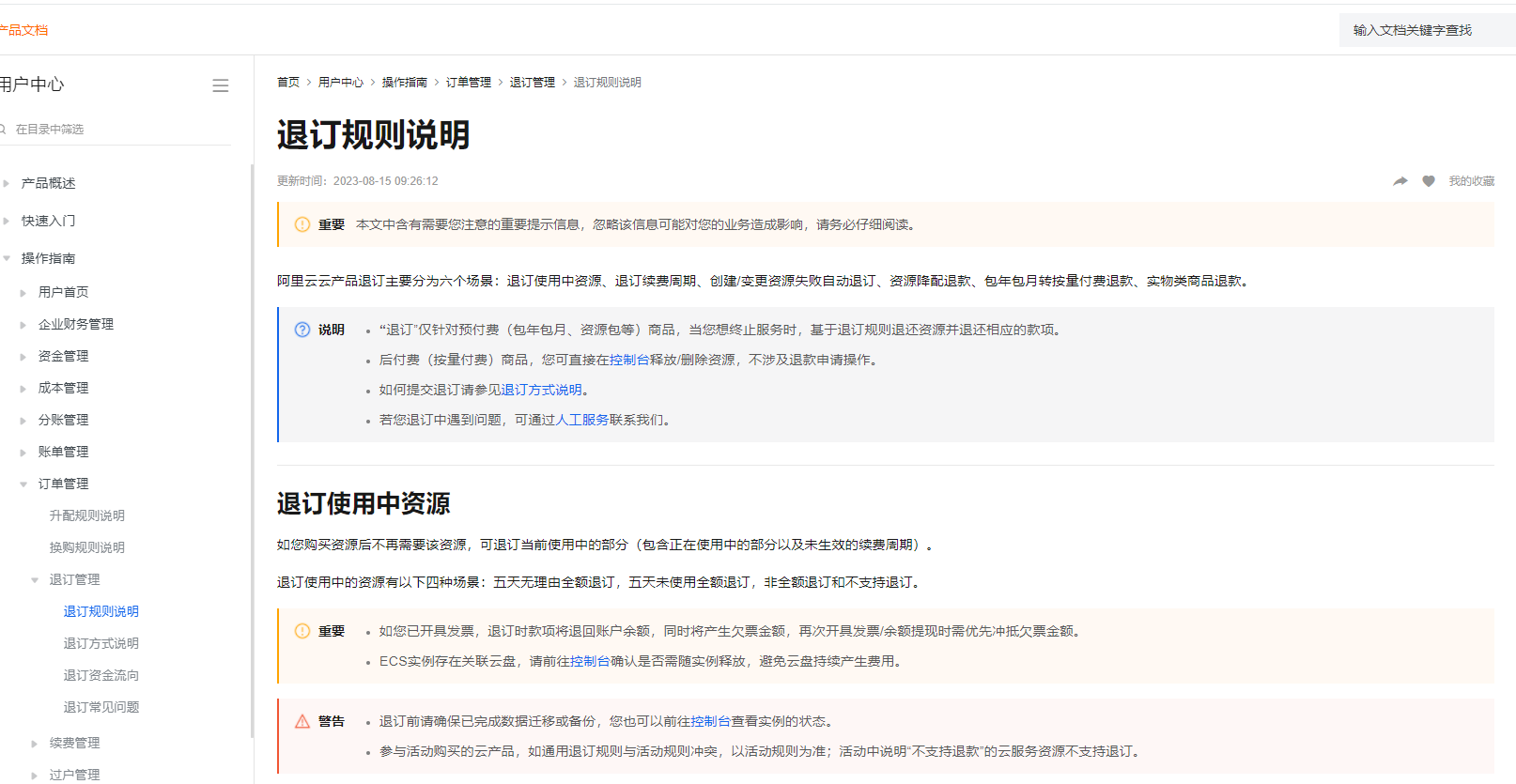This screenshot has width=1516, height=784.
Task: Open 退订方式说明 link in note
Action: pos(542,390)
